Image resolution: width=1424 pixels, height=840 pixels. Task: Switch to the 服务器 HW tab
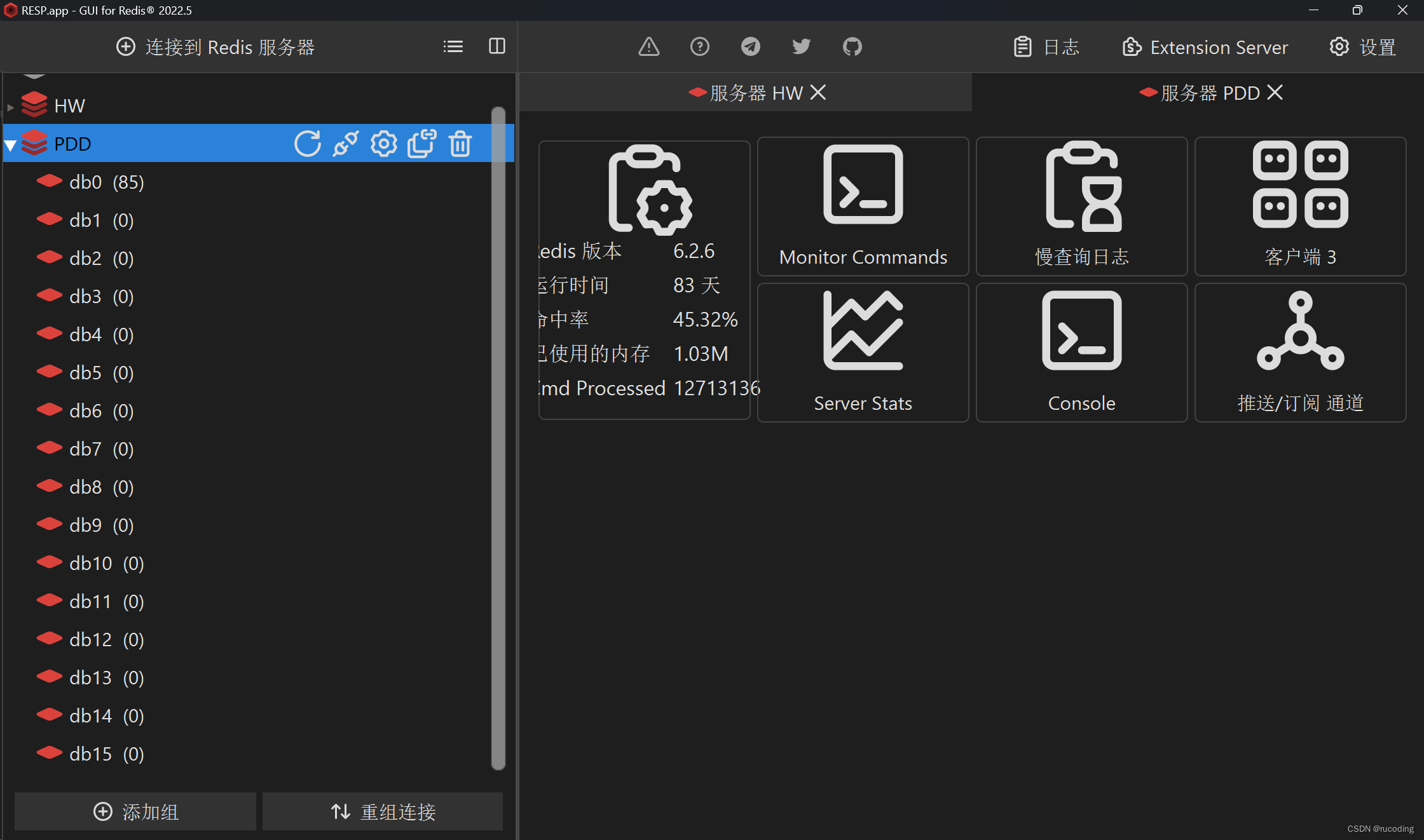click(746, 93)
